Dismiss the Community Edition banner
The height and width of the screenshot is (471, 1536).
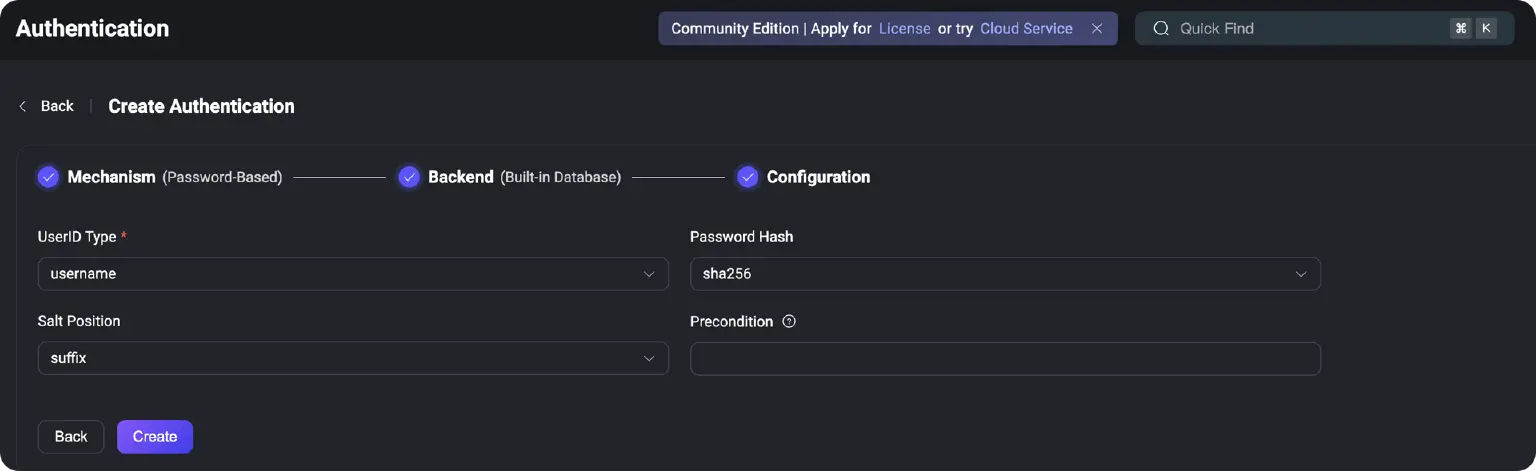[x=1097, y=29]
